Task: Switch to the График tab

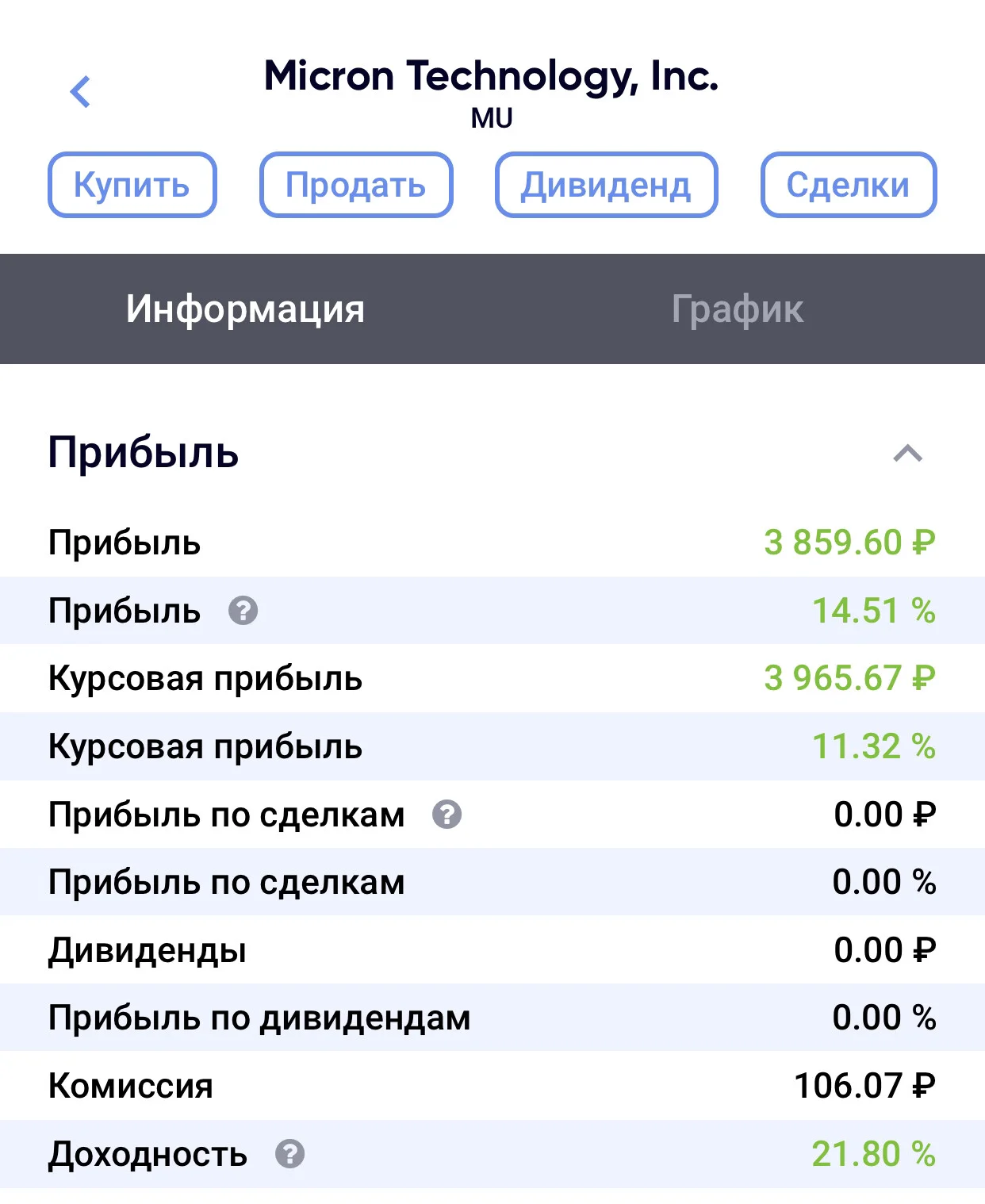Action: point(738,309)
